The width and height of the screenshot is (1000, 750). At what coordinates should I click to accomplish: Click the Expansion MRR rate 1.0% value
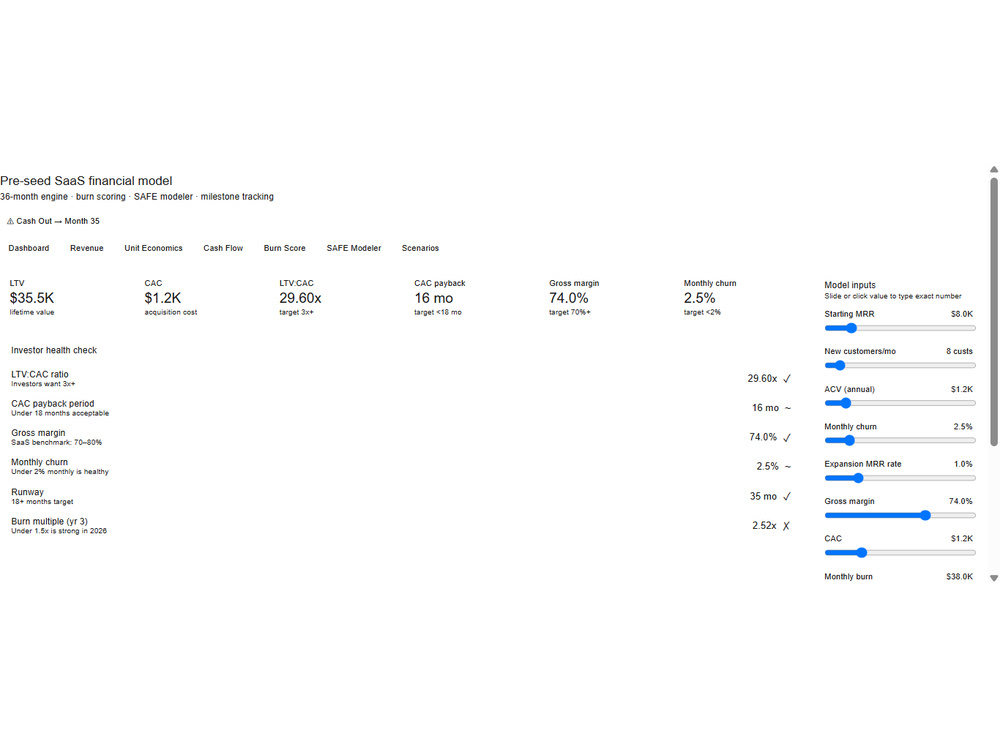(x=963, y=464)
